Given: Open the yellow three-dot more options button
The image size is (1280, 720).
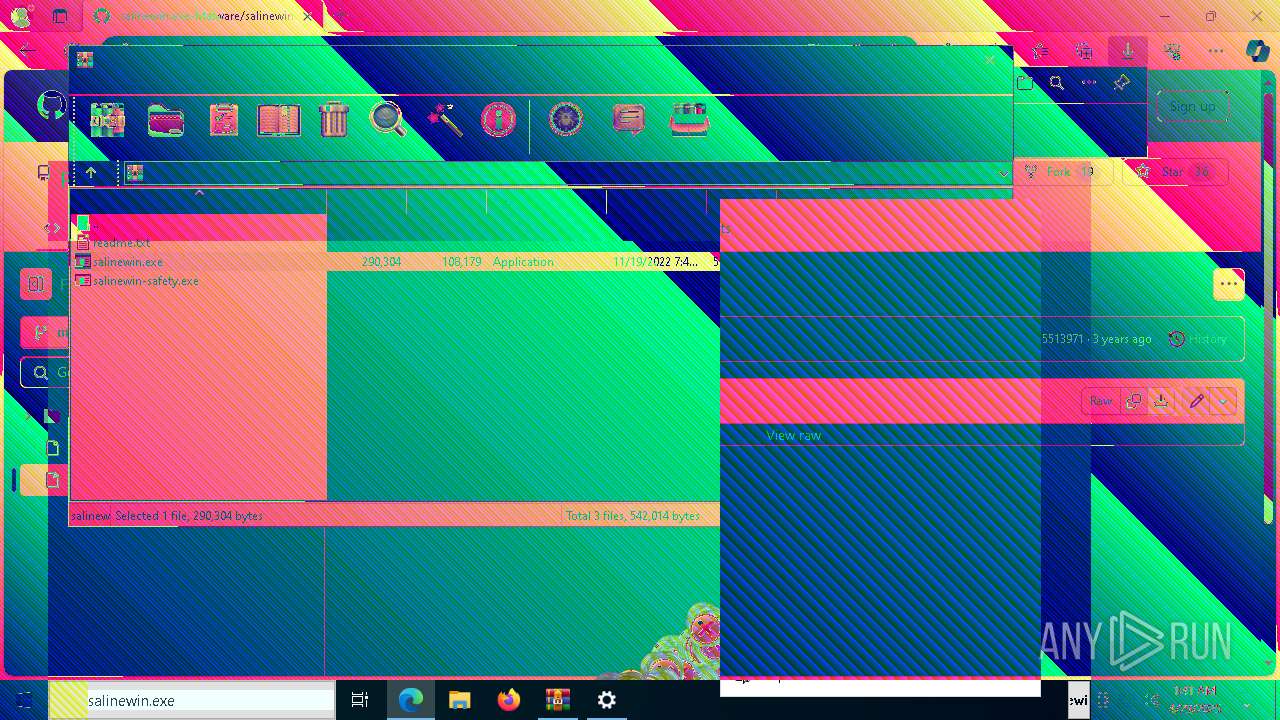Looking at the screenshot, I should pyautogui.click(x=1229, y=284).
